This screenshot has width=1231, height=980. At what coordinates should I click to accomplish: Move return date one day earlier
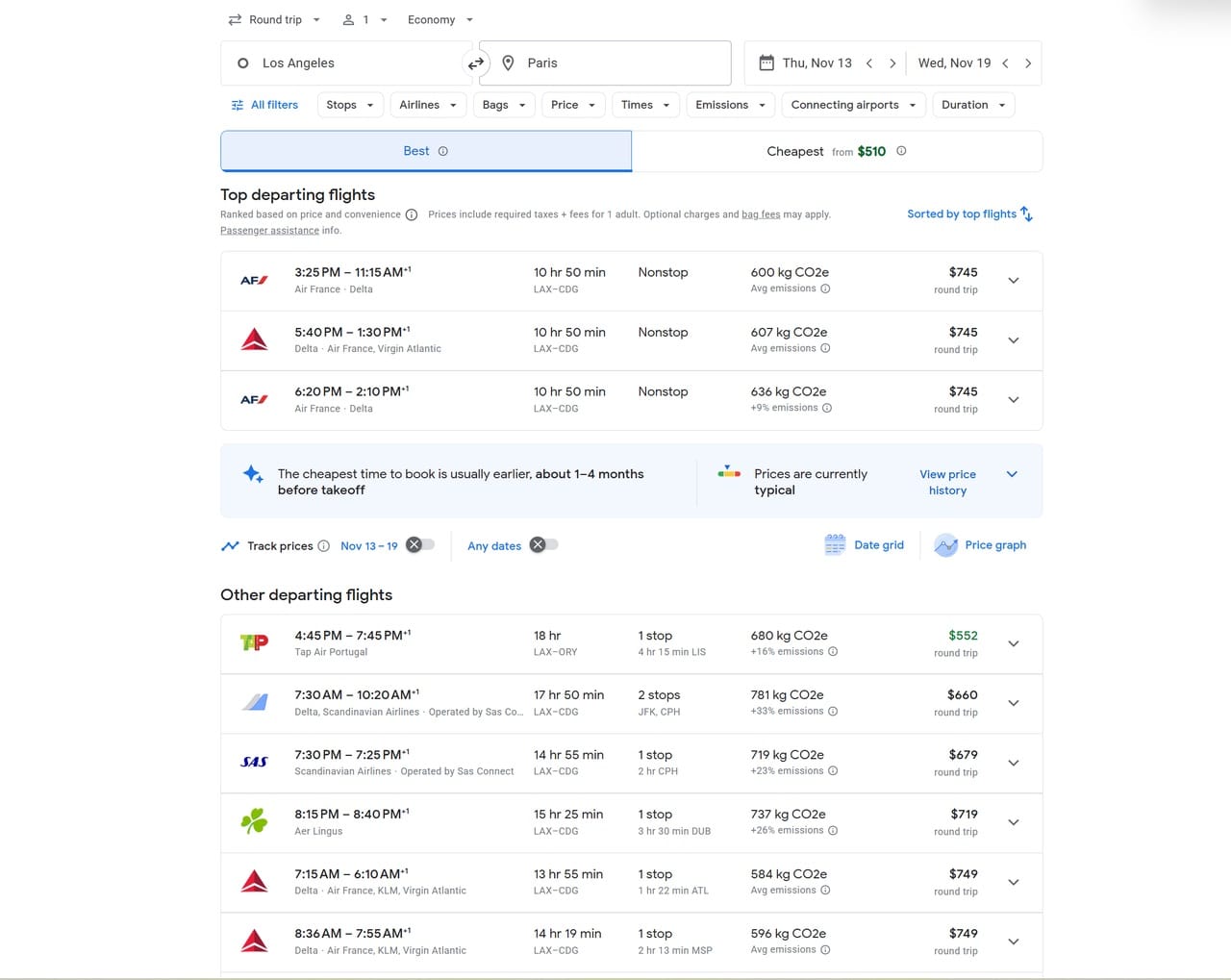[x=1005, y=63]
